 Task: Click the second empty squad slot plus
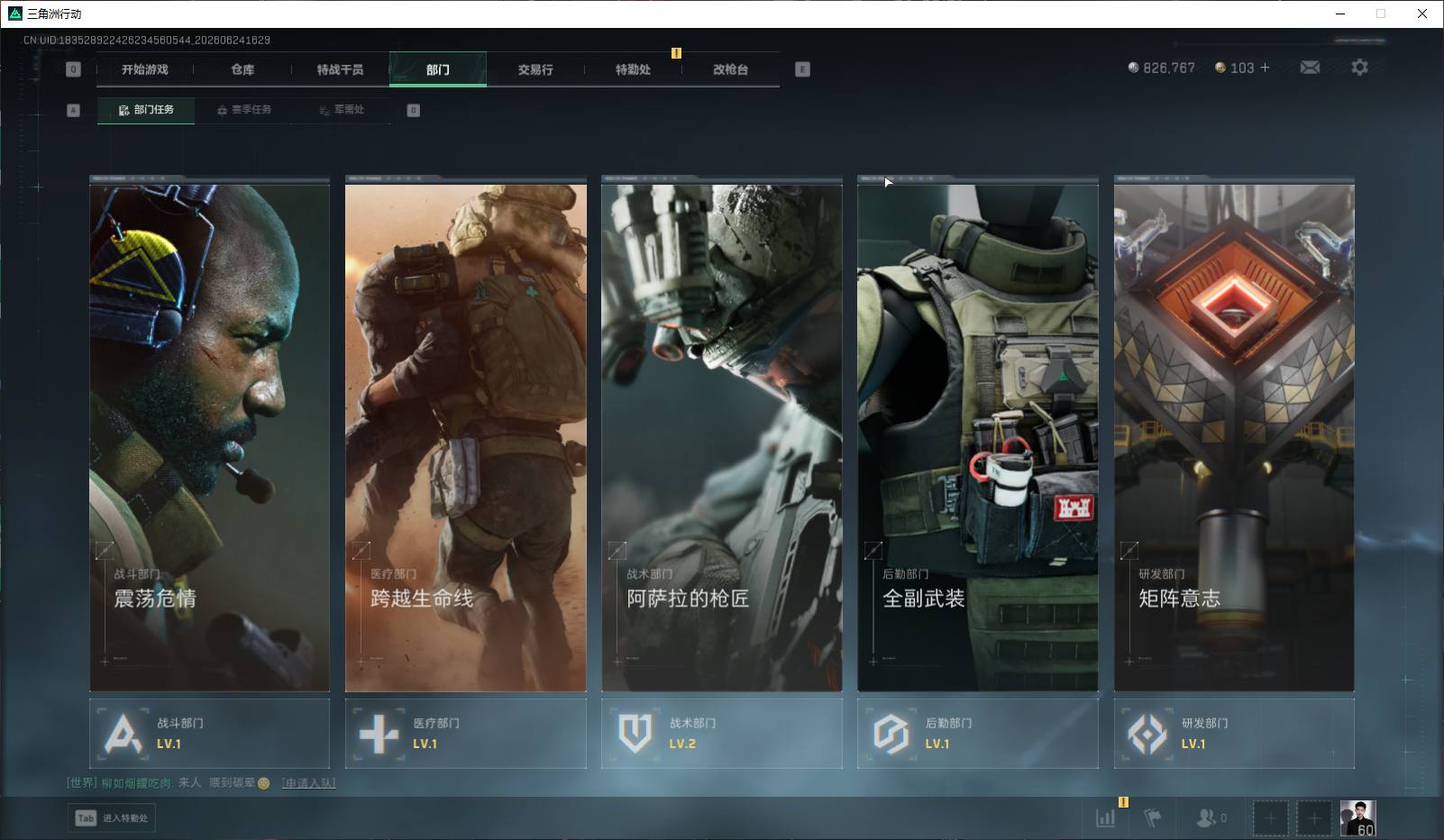click(1314, 818)
